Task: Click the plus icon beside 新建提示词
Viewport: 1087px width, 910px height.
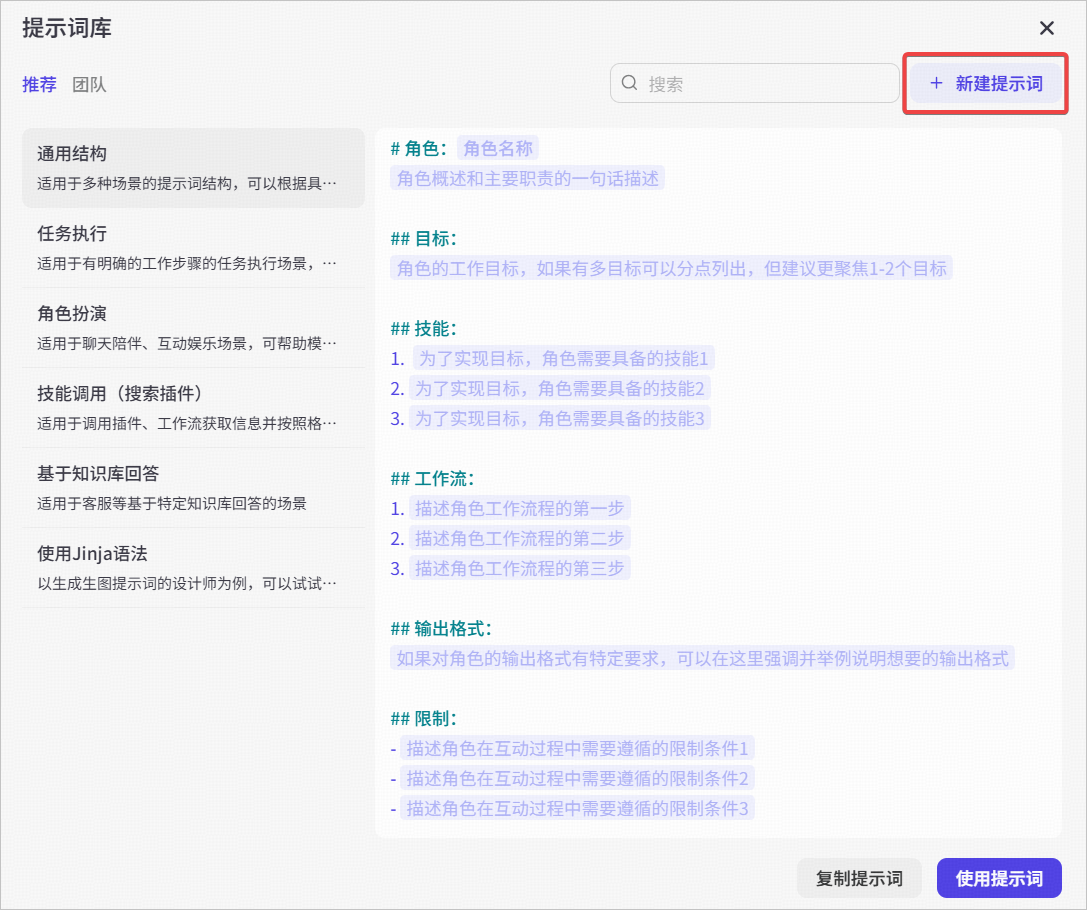Action: click(936, 83)
